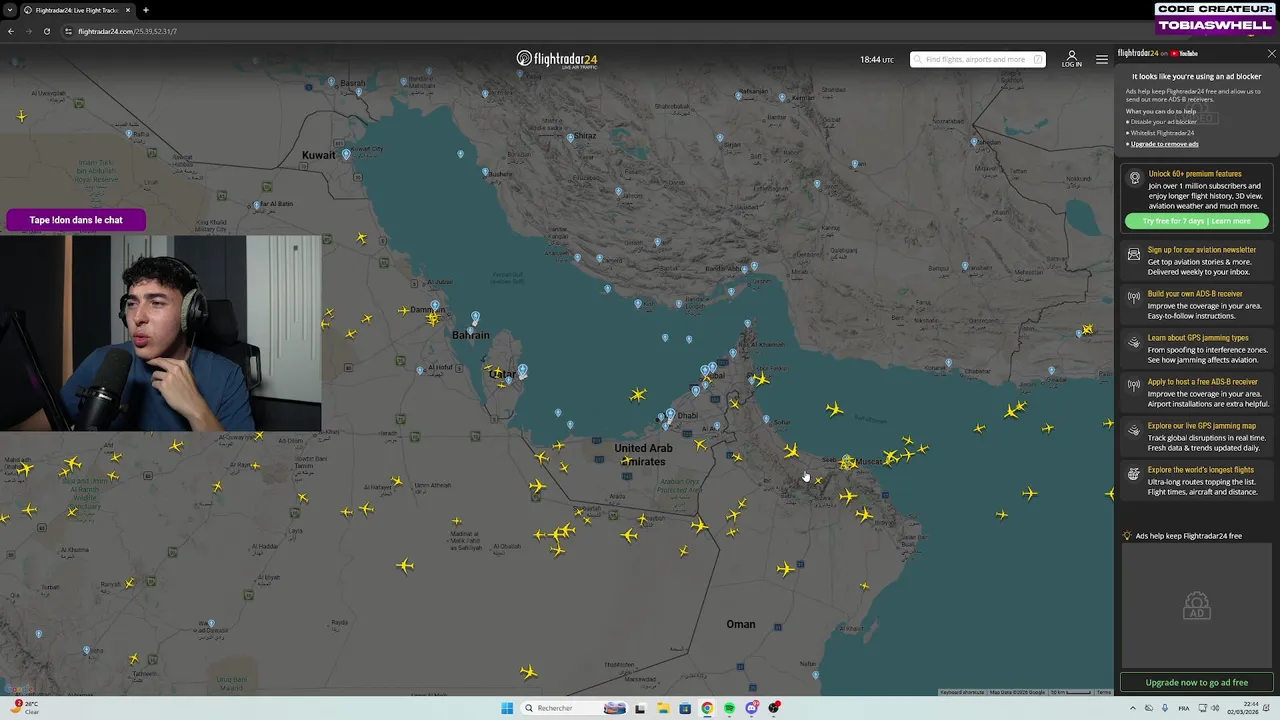Close the right sidebar panel
This screenshot has height=720, width=1280.
tap(1271, 53)
